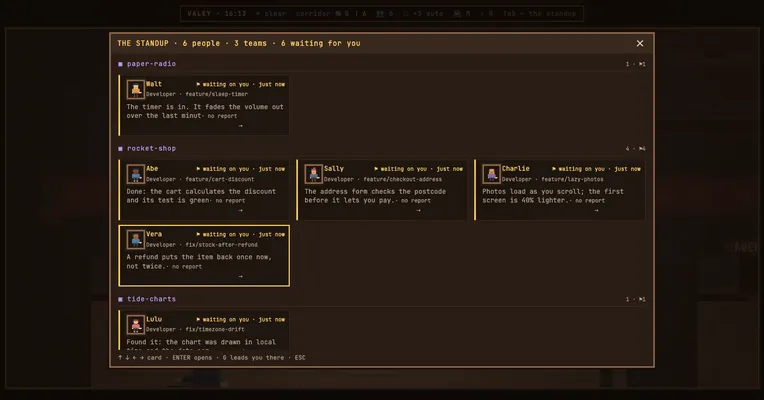Image resolution: width=764 pixels, height=400 pixels.
Task: Click the 16:13 clock in top status bar
Action: pyautogui.click(x=235, y=14)
